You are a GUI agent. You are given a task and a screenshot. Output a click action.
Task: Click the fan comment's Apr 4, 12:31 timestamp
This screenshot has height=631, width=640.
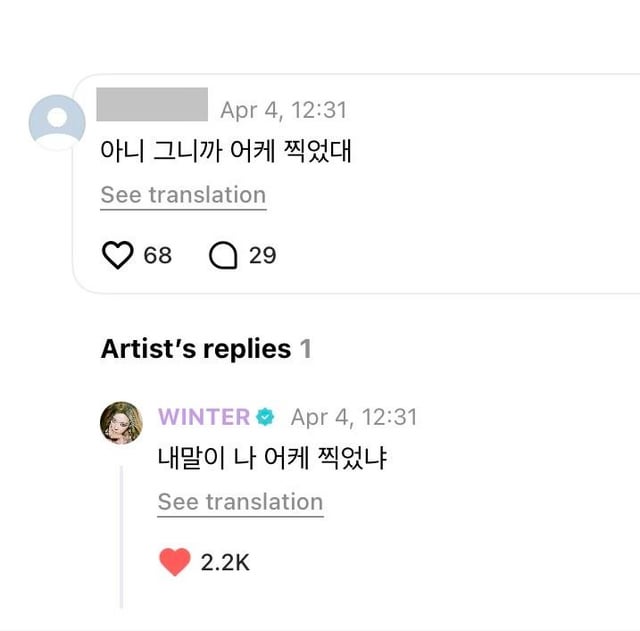(284, 111)
